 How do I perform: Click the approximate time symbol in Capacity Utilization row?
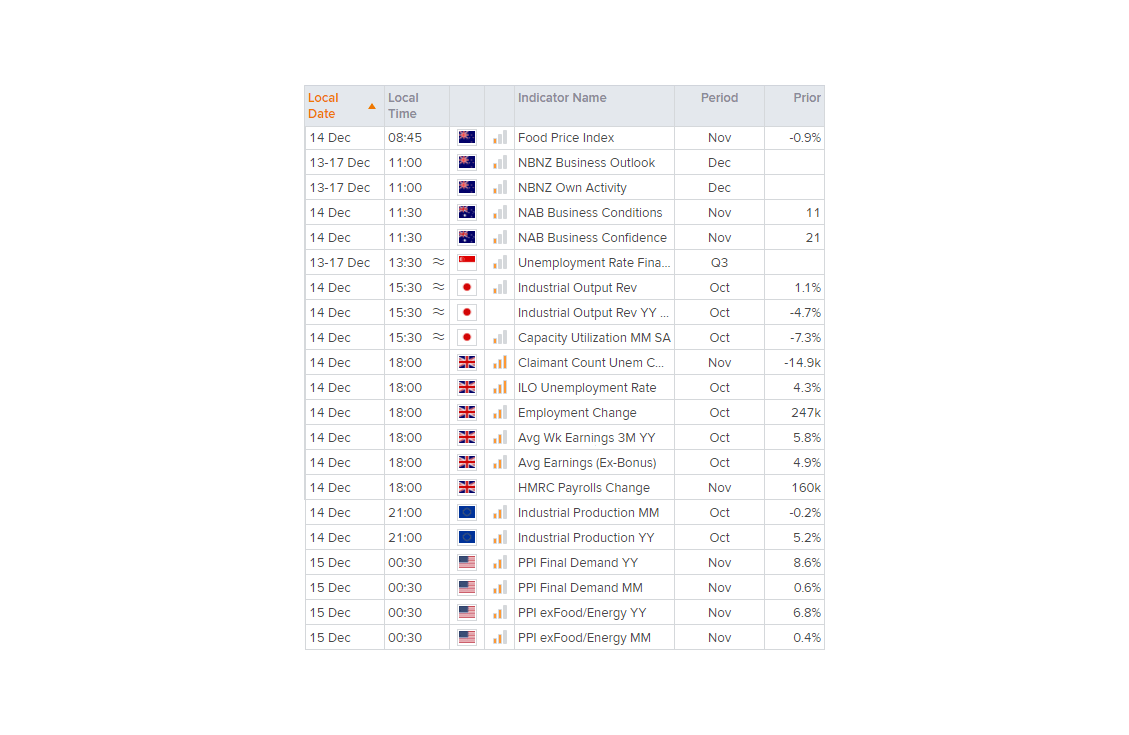pos(438,338)
